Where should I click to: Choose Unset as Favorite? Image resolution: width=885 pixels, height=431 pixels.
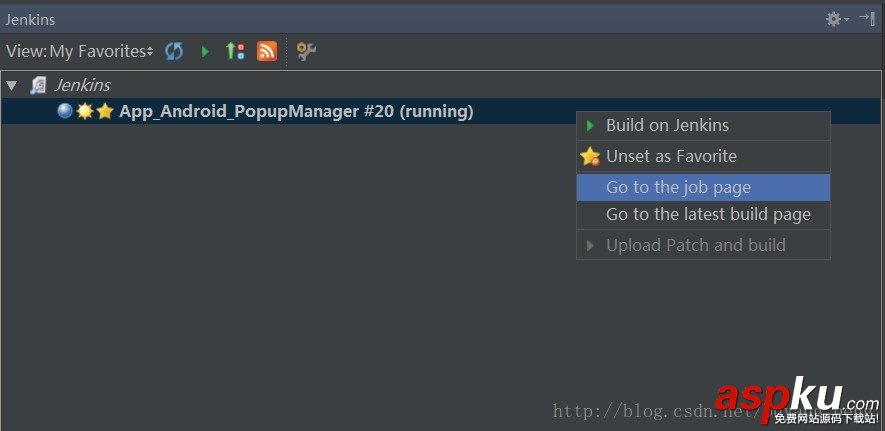[671, 156]
